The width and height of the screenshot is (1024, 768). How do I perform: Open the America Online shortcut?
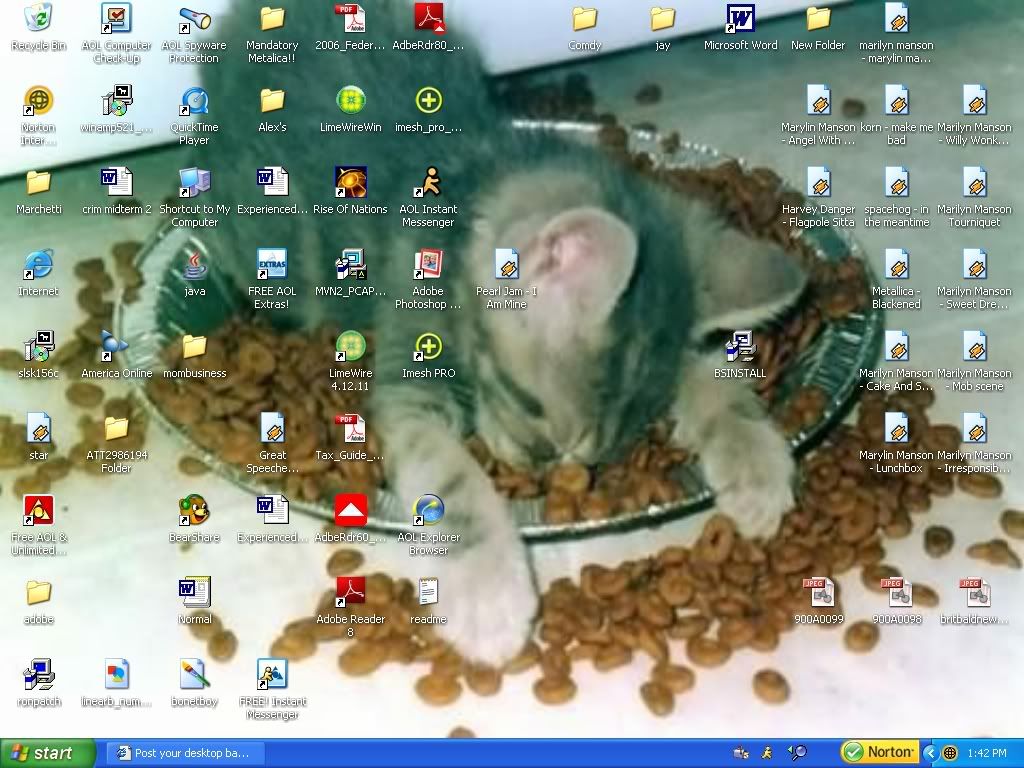(116, 347)
